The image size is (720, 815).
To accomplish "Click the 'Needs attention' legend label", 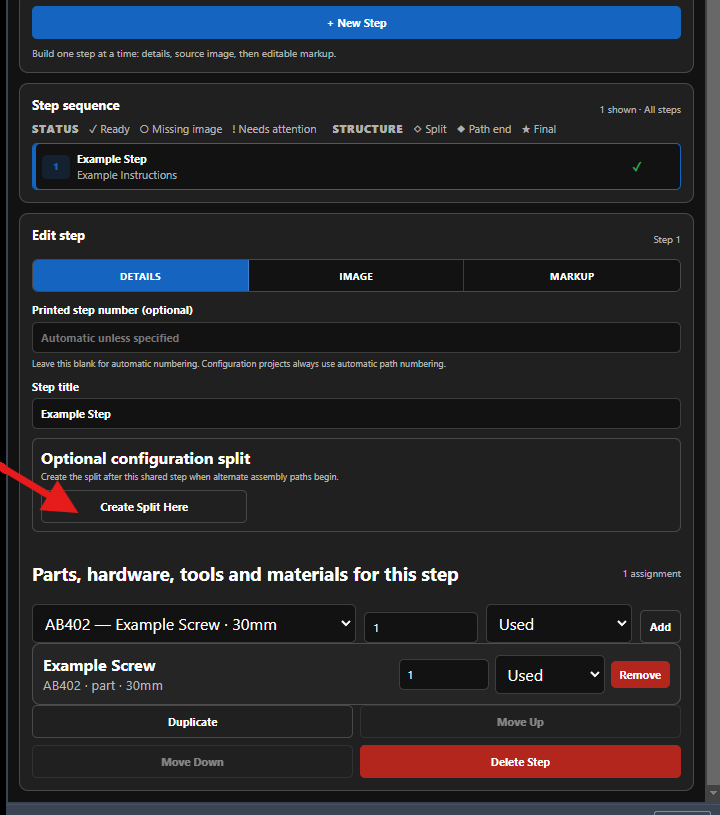I will 274,129.
